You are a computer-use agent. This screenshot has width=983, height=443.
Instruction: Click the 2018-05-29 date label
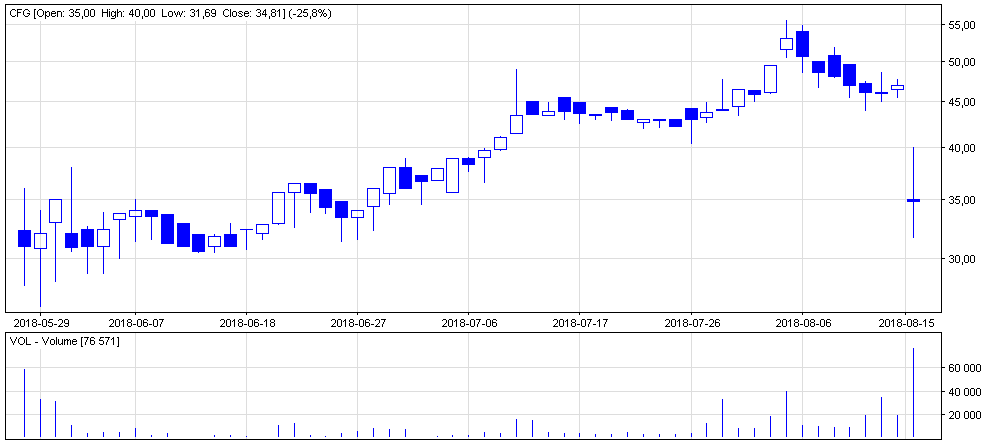(x=40, y=323)
